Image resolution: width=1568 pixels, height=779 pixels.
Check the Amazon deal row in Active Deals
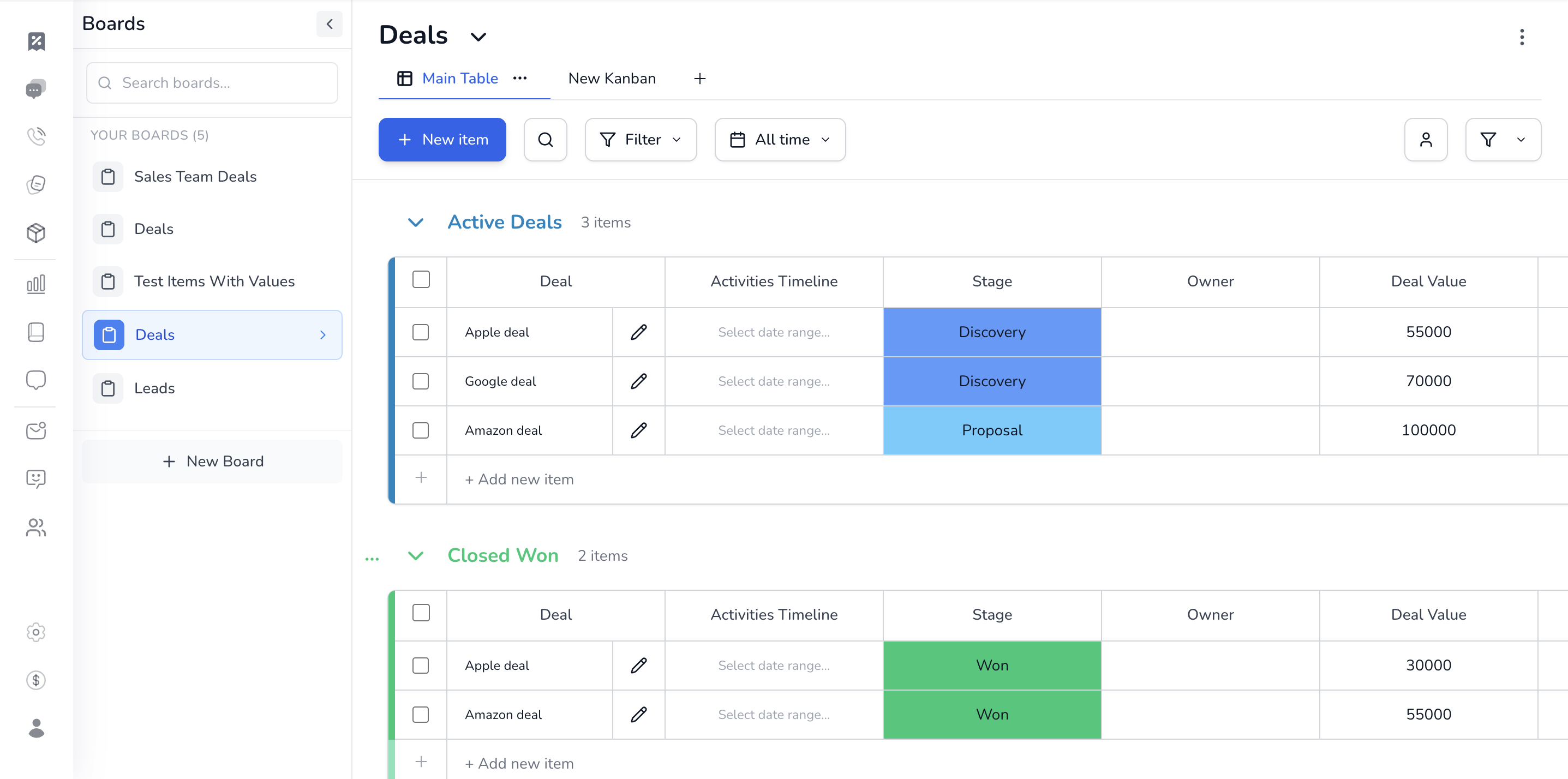coord(421,430)
